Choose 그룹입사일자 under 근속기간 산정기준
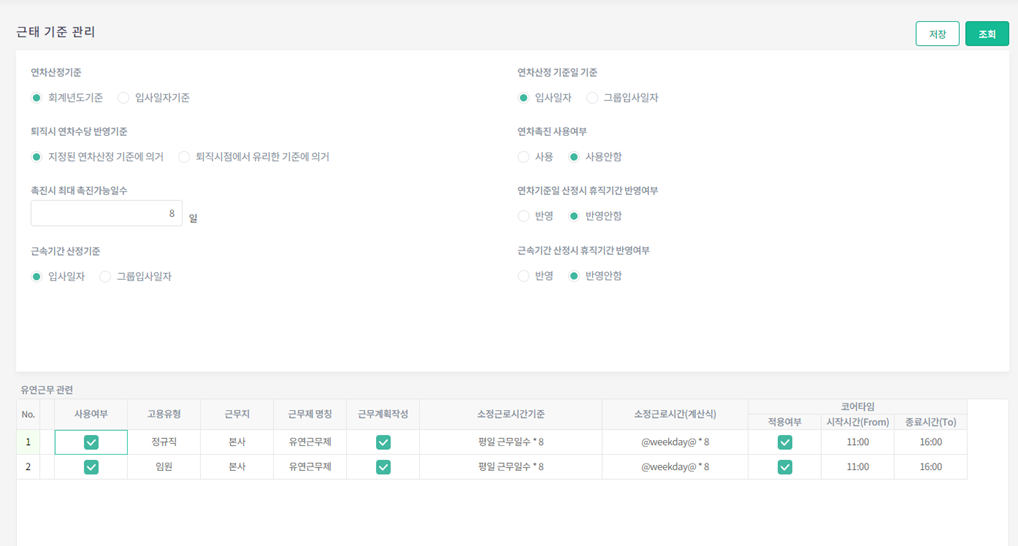 coord(105,277)
